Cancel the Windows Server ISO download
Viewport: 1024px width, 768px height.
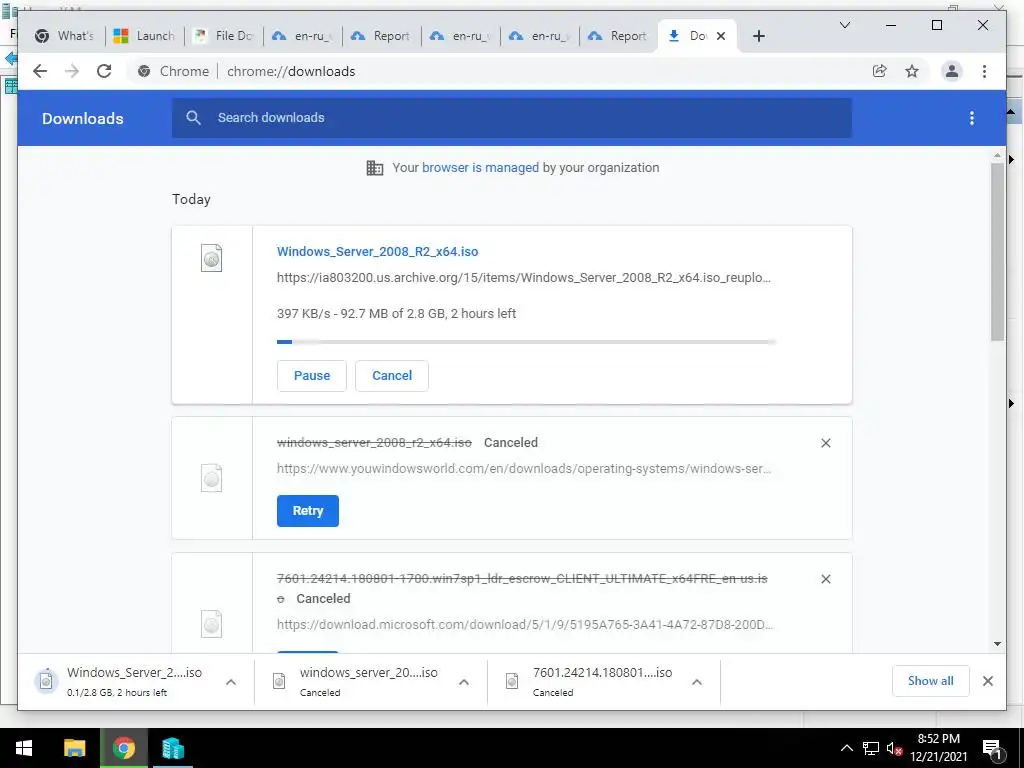tap(392, 376)
